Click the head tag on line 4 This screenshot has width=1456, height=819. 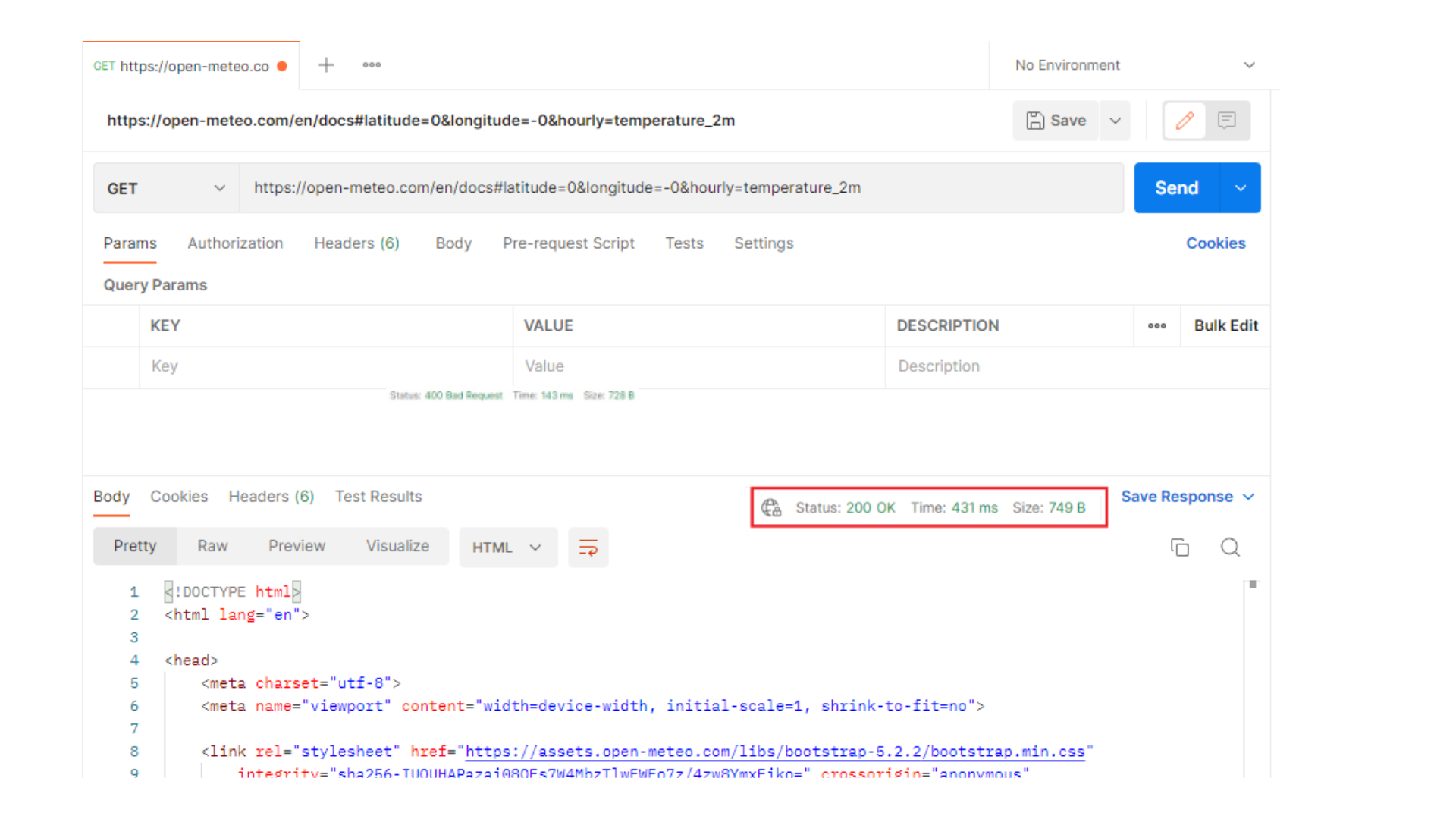[191, 661]
